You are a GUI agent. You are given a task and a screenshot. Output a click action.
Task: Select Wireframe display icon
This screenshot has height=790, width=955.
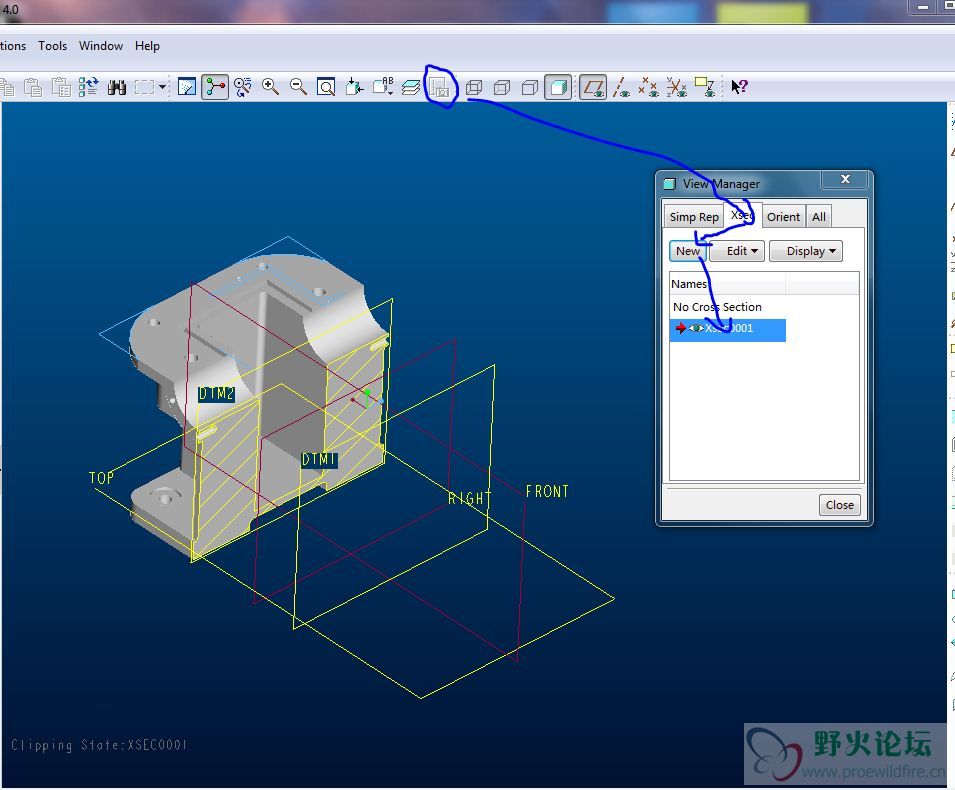[x=474, y=88]
